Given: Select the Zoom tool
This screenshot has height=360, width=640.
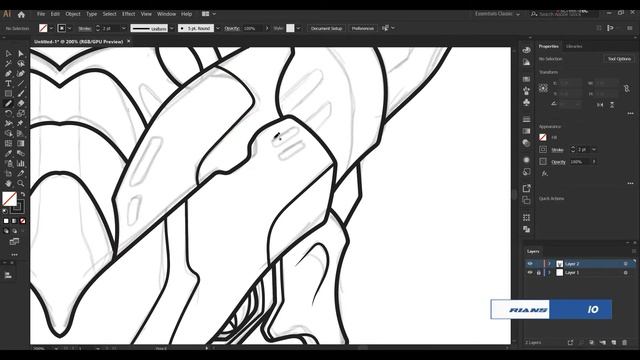Looking at the screenshot, I should coord(21,183).
